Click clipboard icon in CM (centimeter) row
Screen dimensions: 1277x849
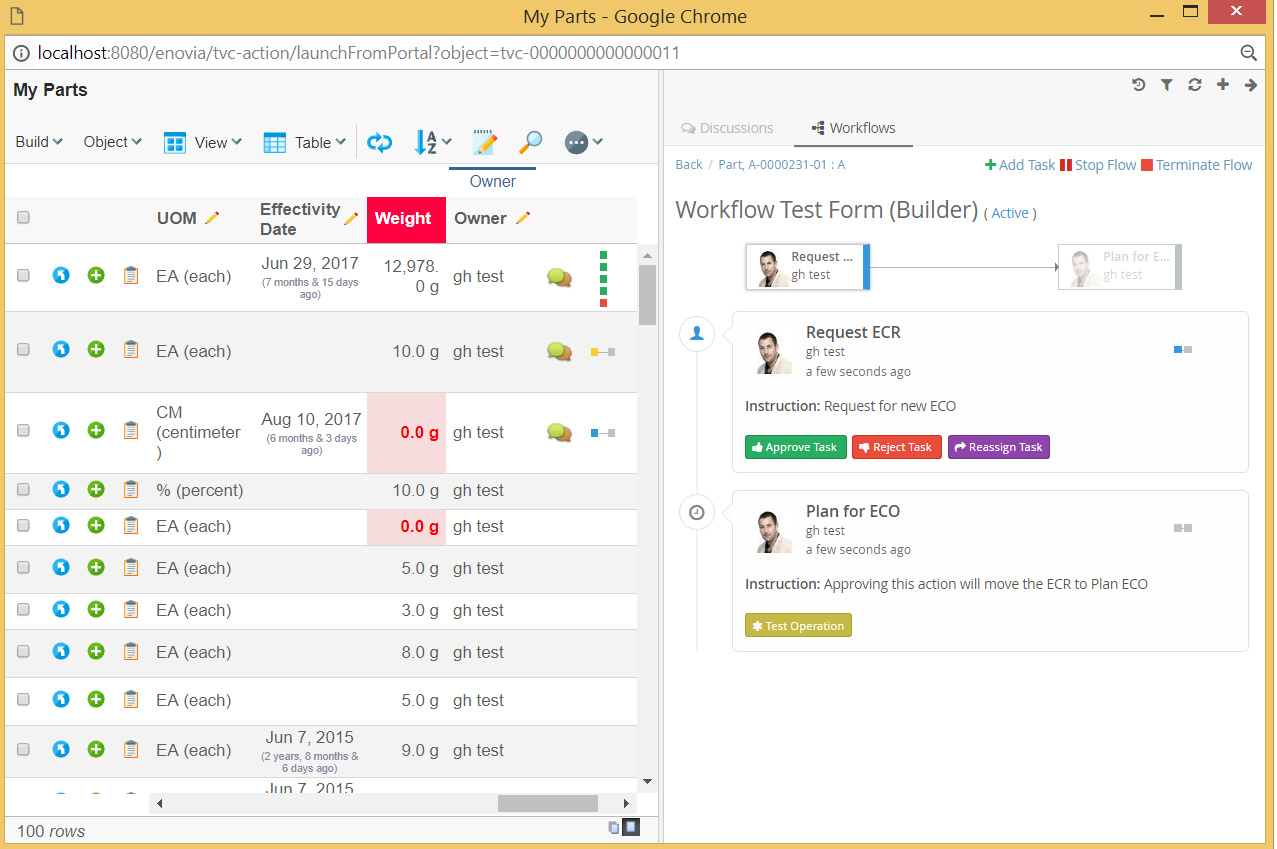coord(130,431)
